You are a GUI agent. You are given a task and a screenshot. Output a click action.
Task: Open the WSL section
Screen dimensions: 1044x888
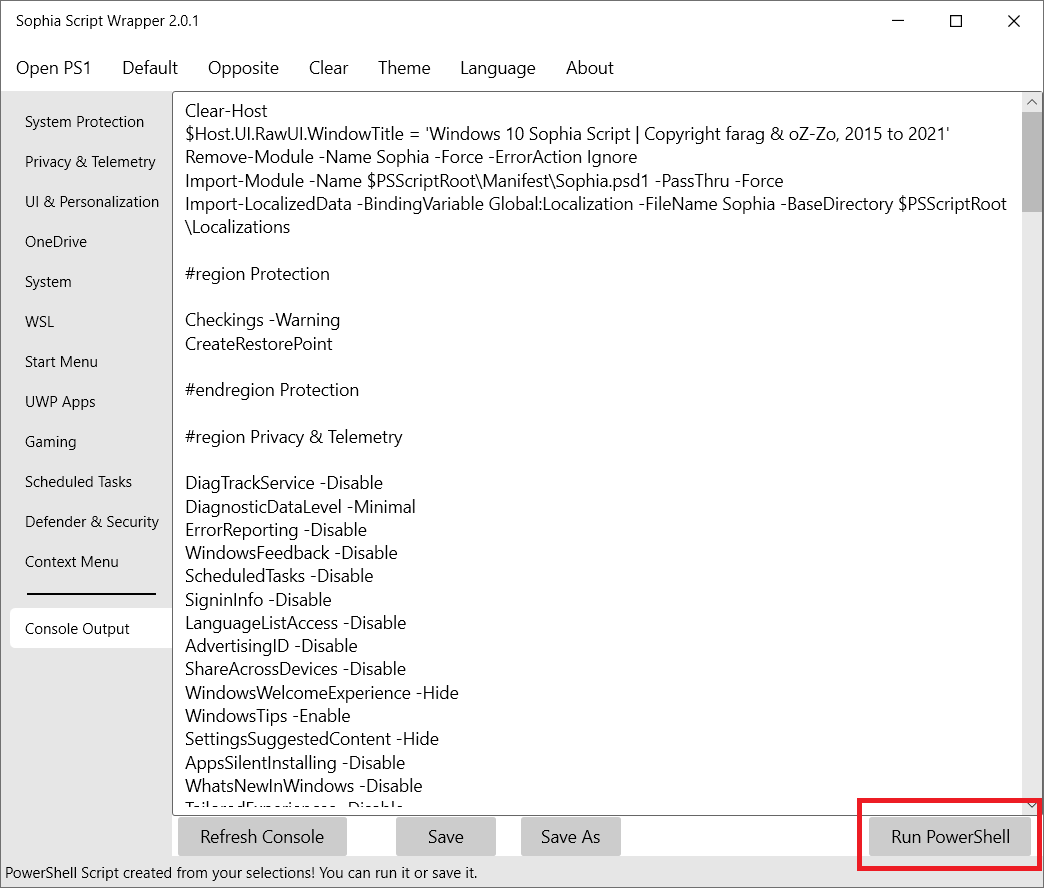(x=39, y=322)
